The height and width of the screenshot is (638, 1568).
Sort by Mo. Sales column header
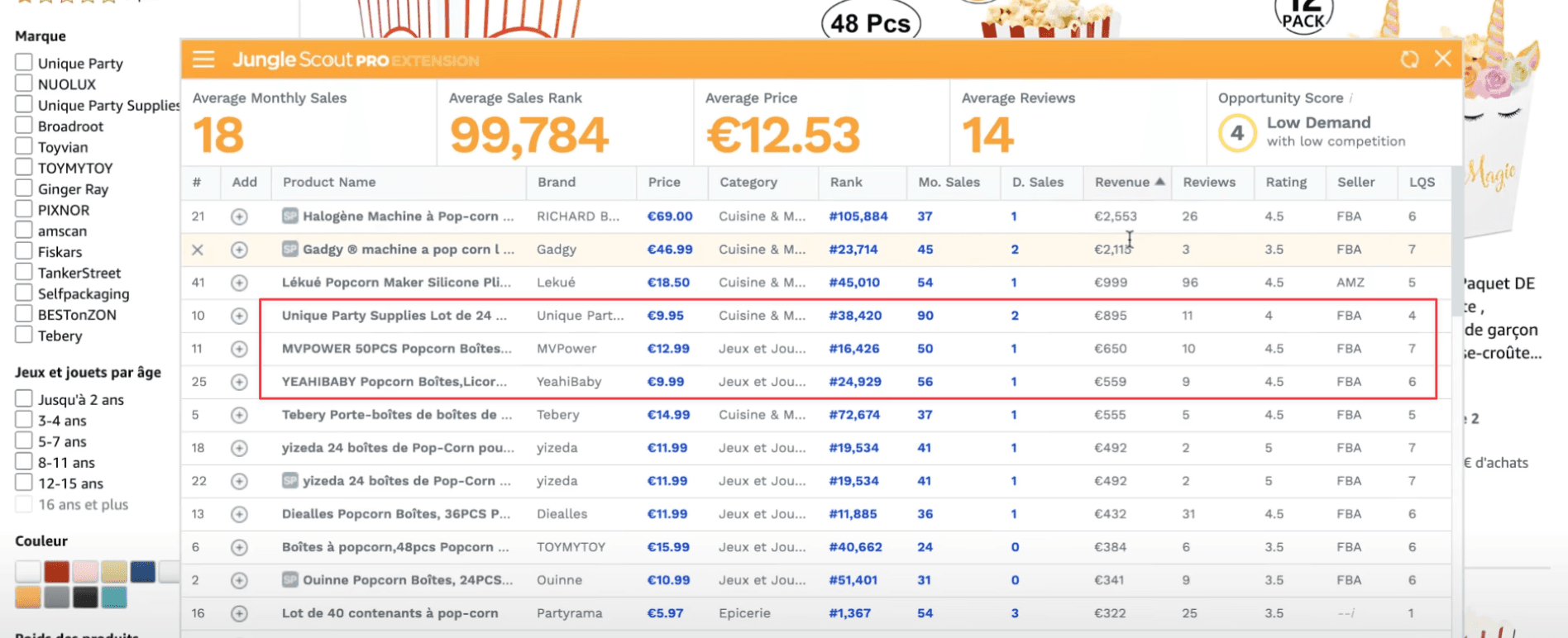pyautogui.click(x=949, y=182)
